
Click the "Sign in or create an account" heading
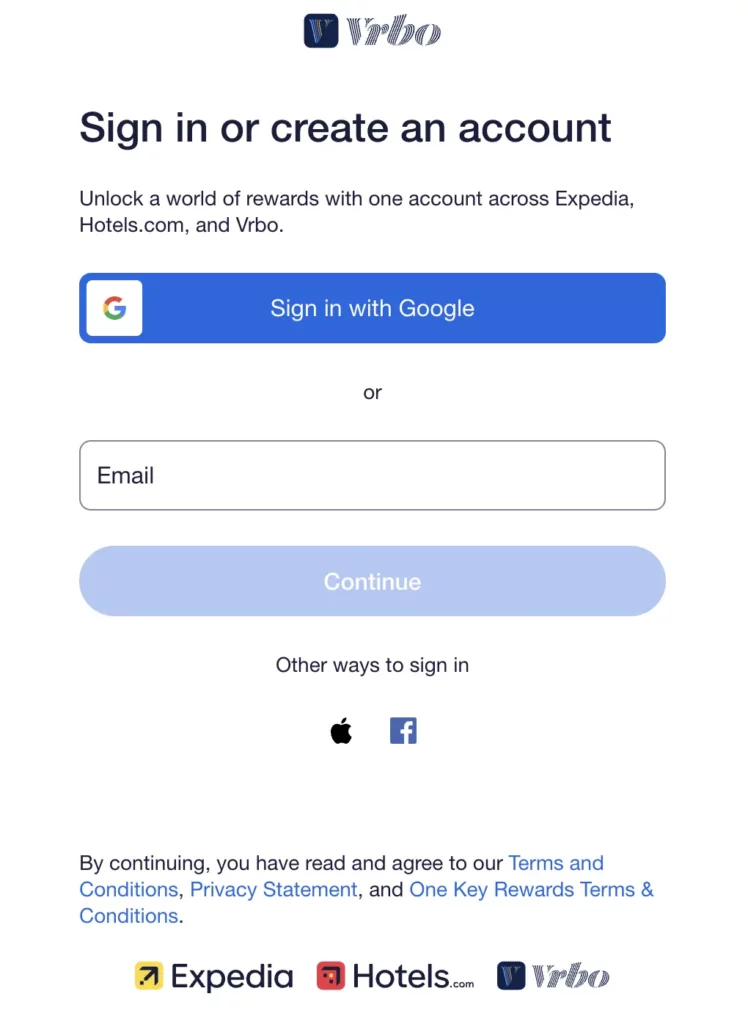(345, 128)
